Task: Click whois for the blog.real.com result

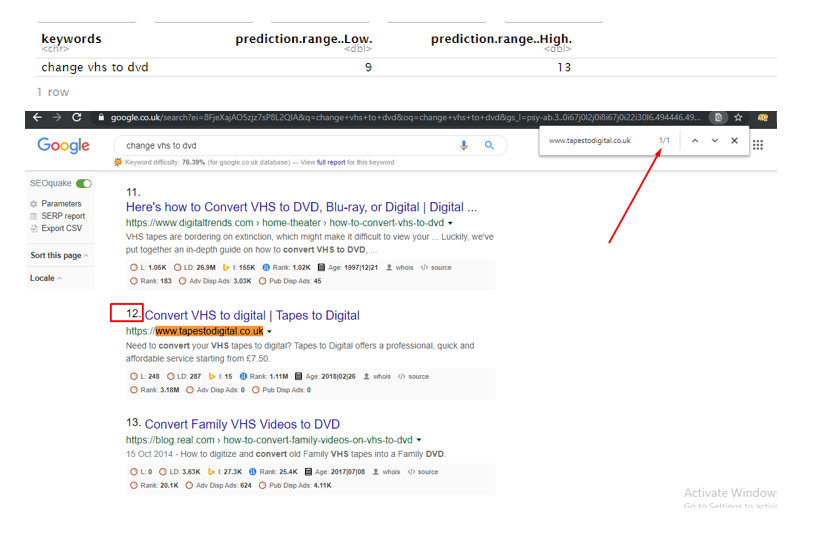Action: 386,472
